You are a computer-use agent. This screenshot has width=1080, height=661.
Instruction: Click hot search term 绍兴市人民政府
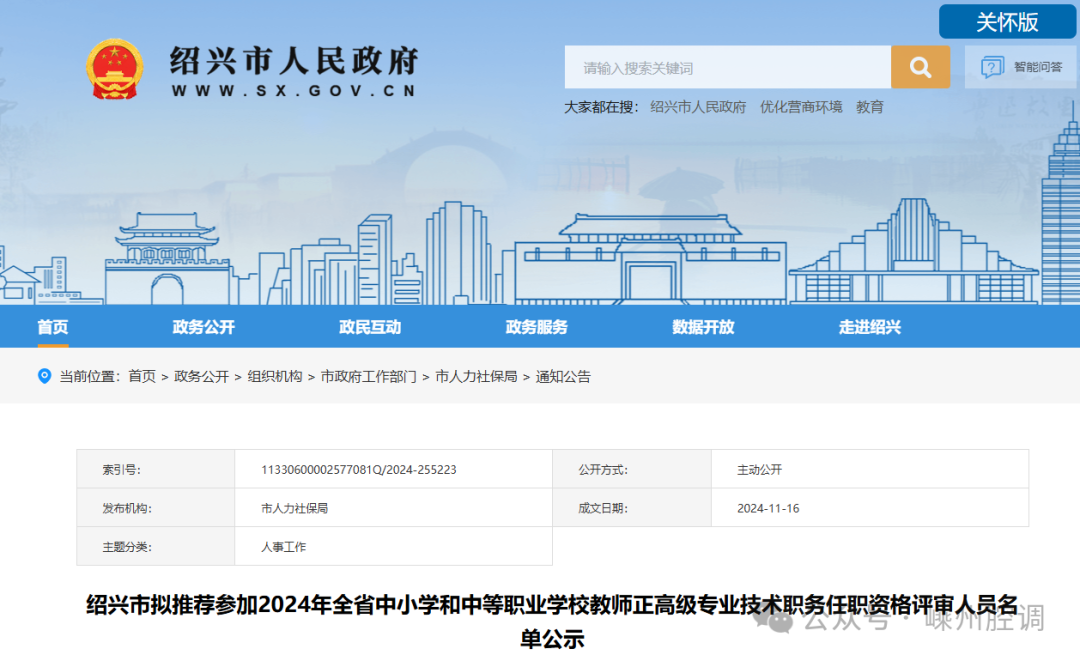pyautogui.click(x=698, y=107)
